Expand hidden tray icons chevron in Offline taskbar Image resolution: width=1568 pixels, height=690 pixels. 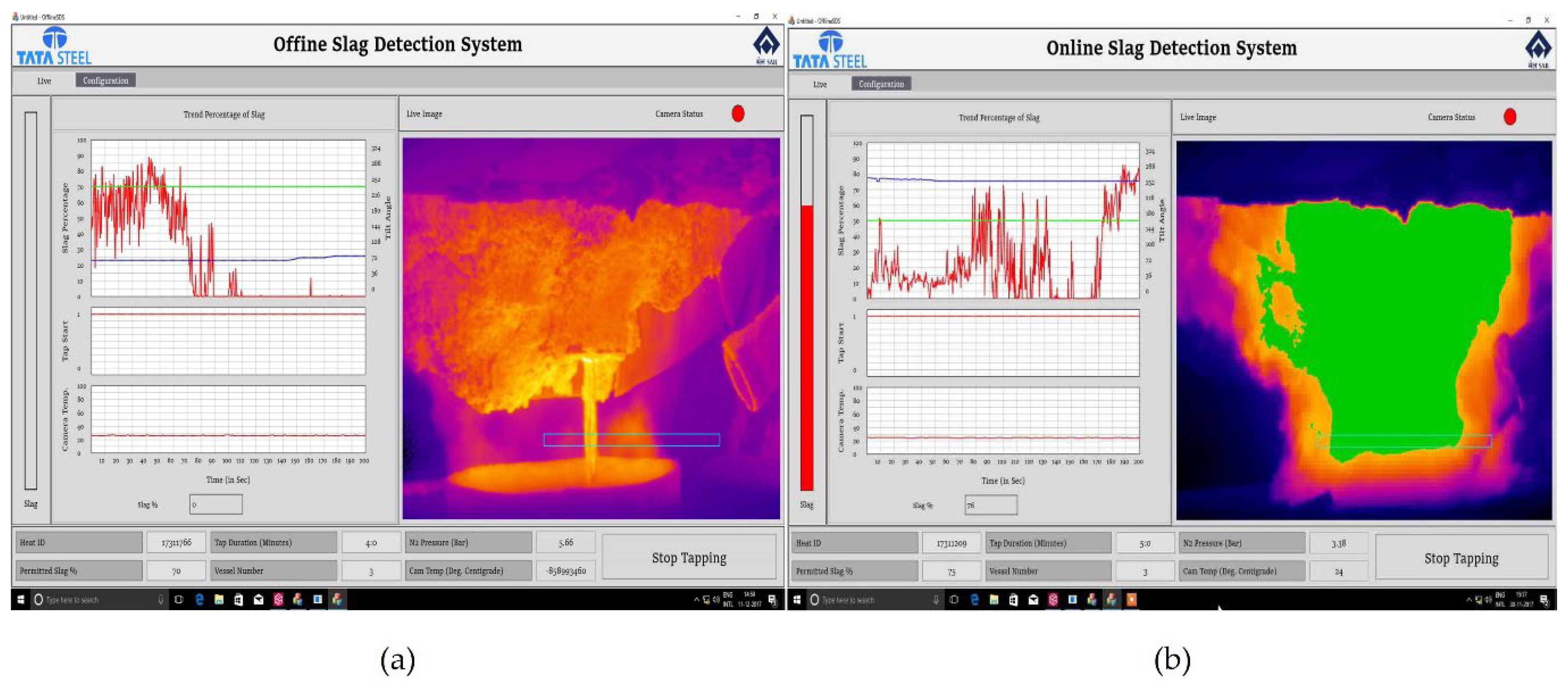696,599
